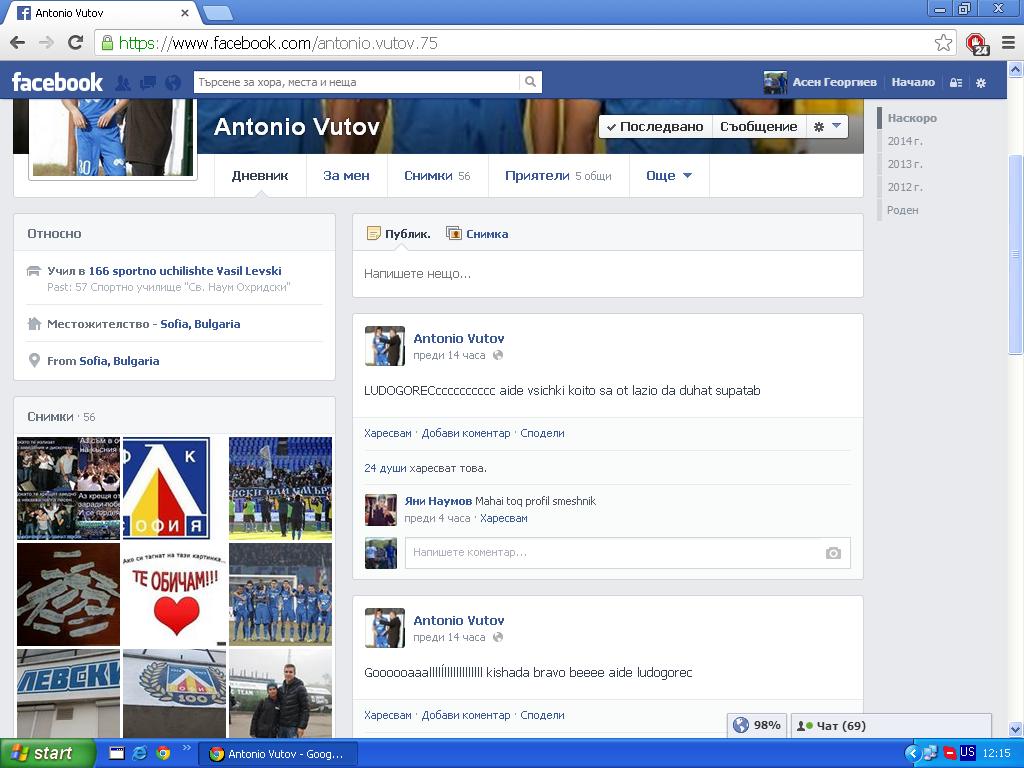Screen dimensions: 1024x768
Task: Expand the profile gear dropdown
Action: [827, 127]
